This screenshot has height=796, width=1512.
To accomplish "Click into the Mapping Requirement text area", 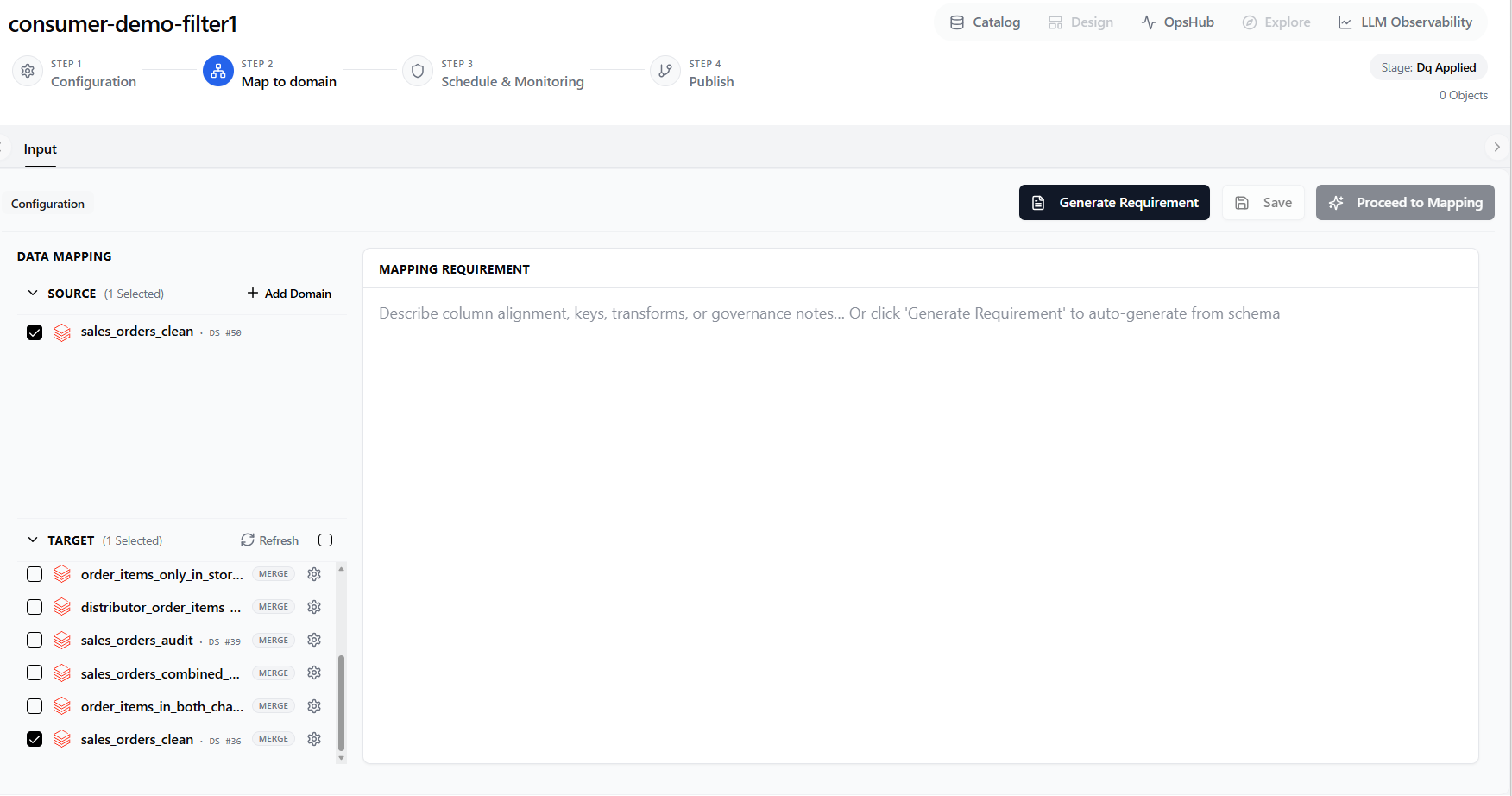I will 921,525.
